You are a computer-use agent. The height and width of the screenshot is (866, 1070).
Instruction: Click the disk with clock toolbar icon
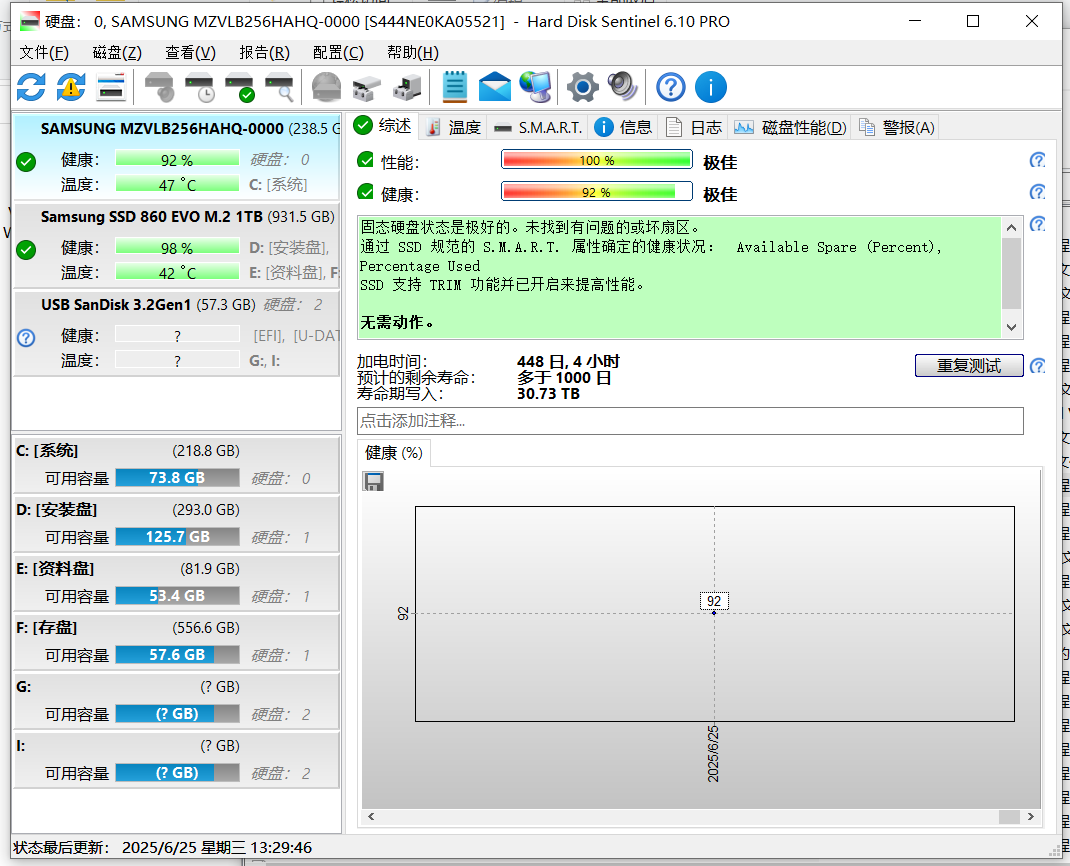200,87
